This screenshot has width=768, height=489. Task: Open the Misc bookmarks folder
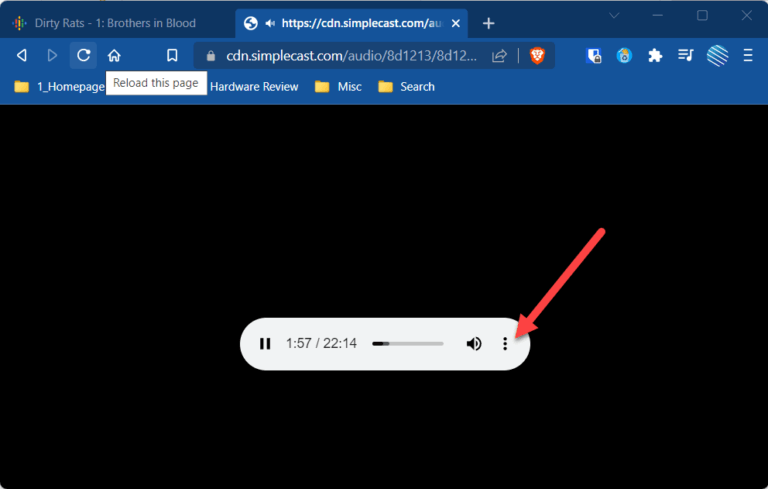[x=338, y=87]
